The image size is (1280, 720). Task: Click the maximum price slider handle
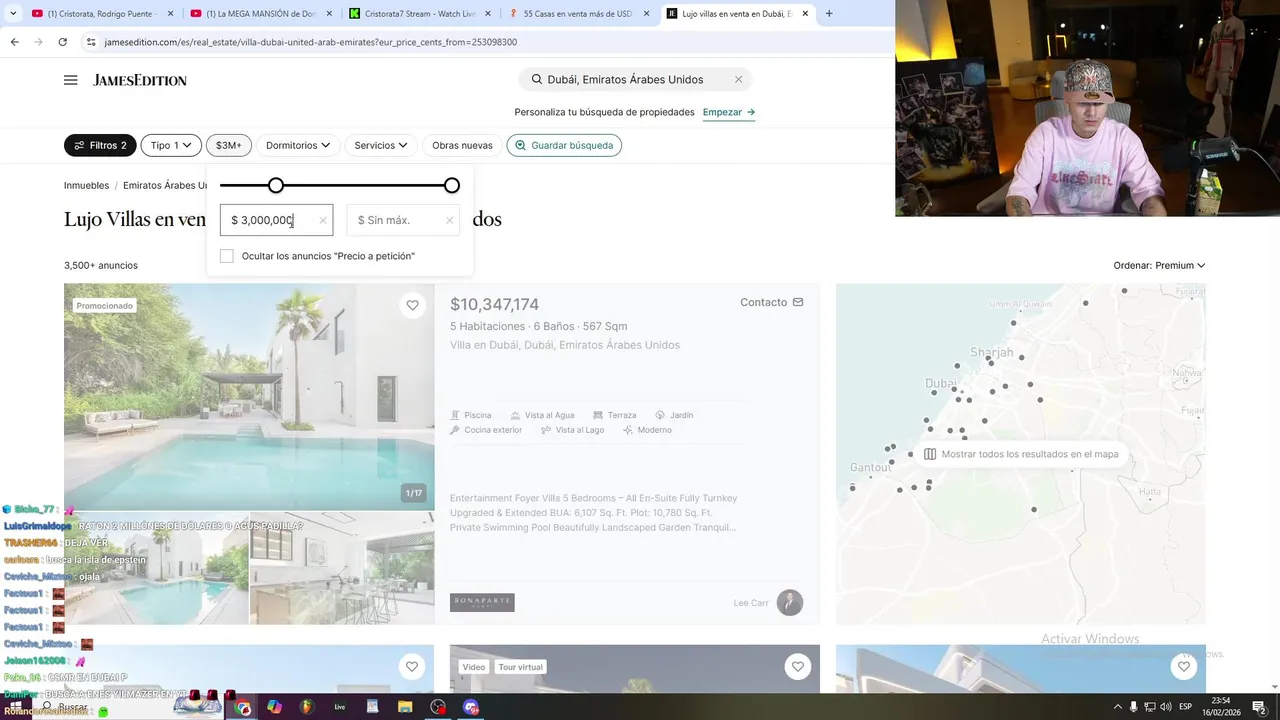[x=452, y=185]
